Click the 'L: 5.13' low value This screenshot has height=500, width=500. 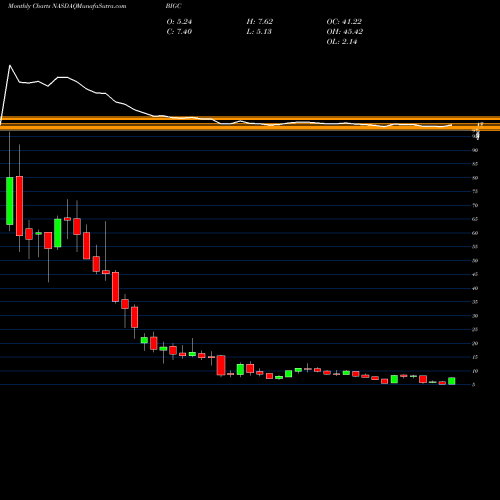point(259,32)
